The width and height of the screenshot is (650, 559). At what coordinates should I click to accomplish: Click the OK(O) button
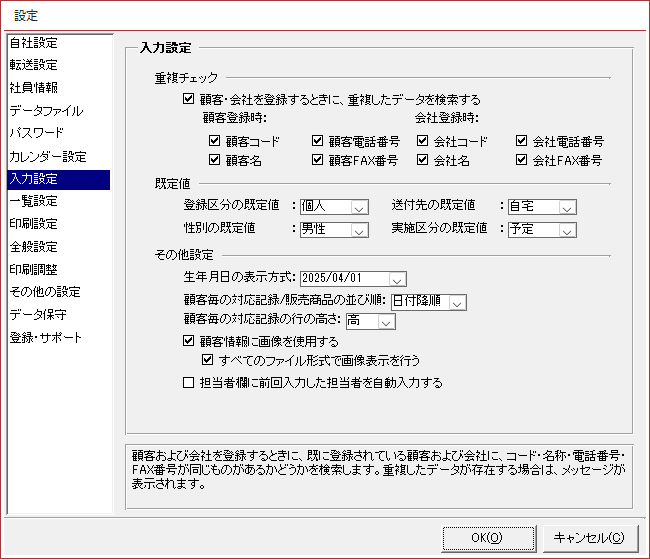(488, 537)
